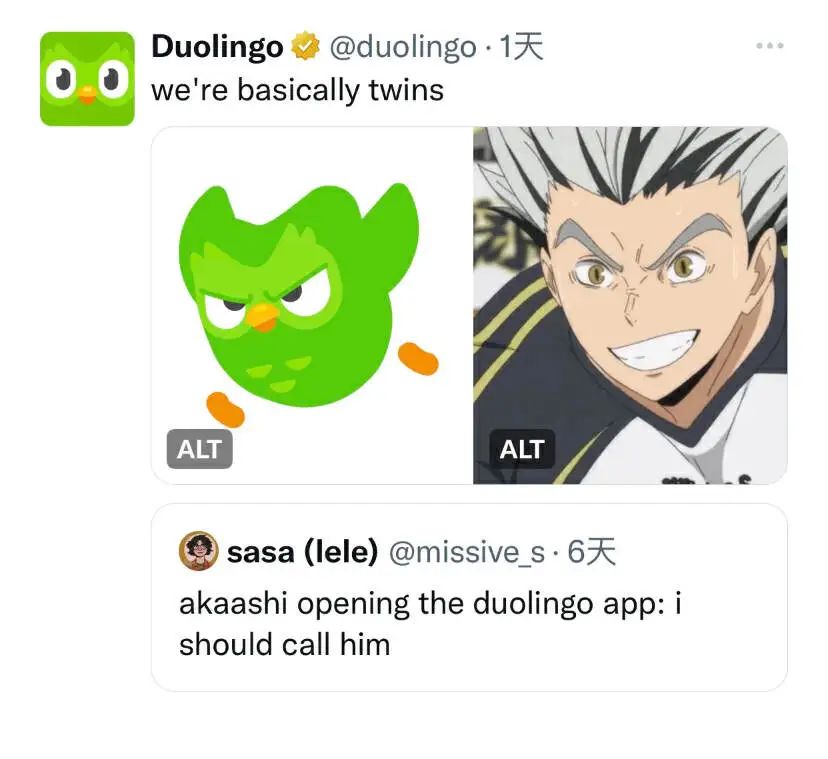Click the 'we're basically twins' tweet text
The width and height of the screenshot is (828, 759).
[x=297, y=89]
